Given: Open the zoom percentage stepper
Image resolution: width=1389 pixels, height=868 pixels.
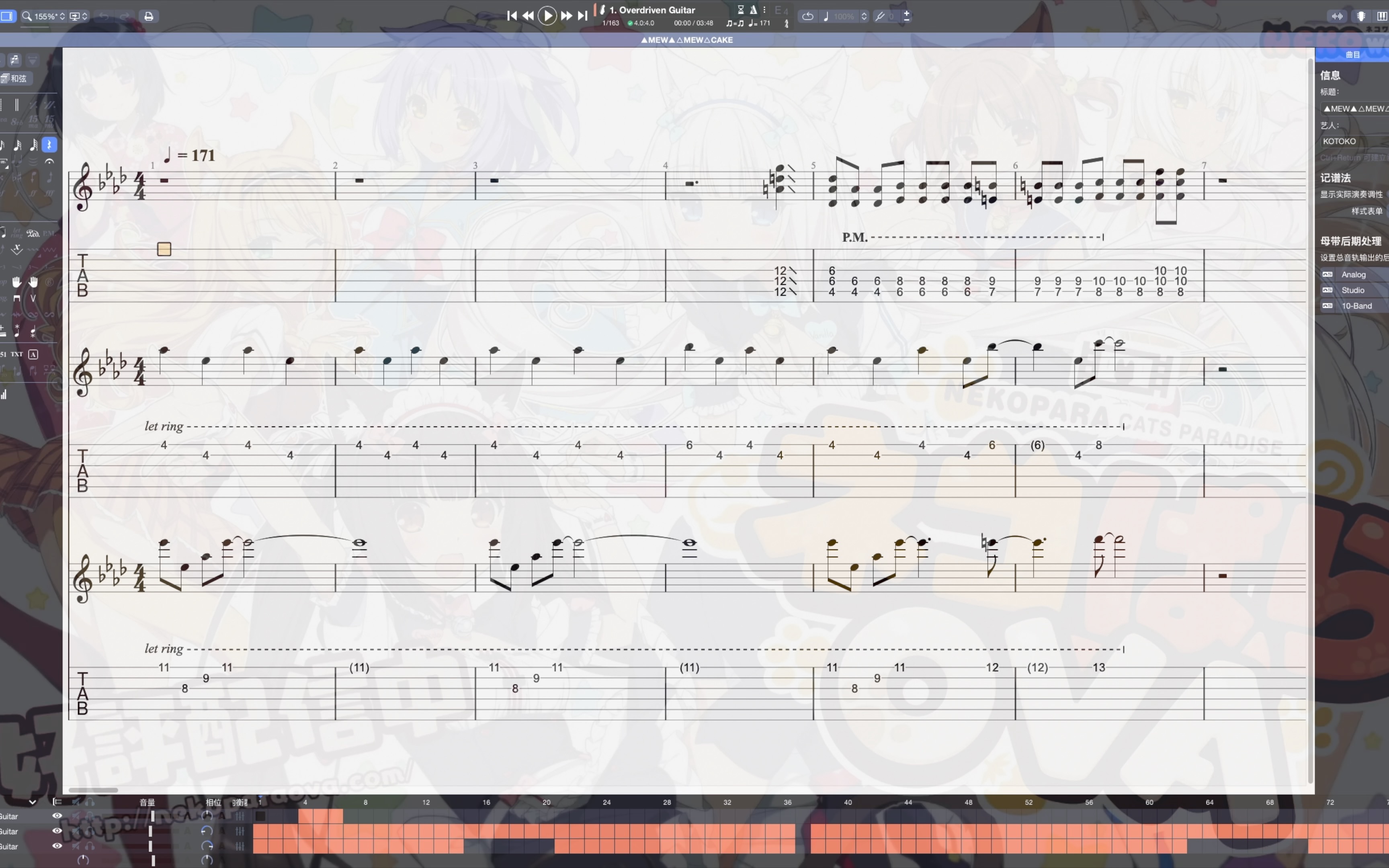Looking at the screenshot, I should [62, 16].
